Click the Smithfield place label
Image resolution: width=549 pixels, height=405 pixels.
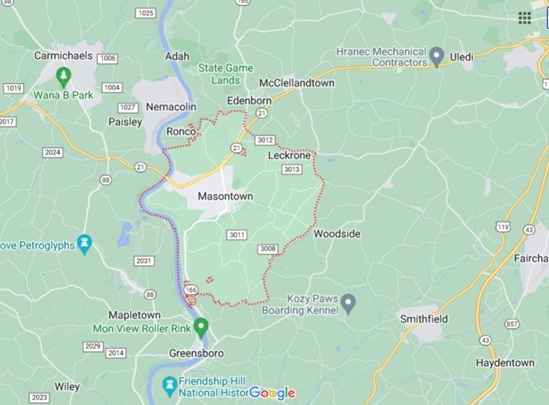[424, 319]
